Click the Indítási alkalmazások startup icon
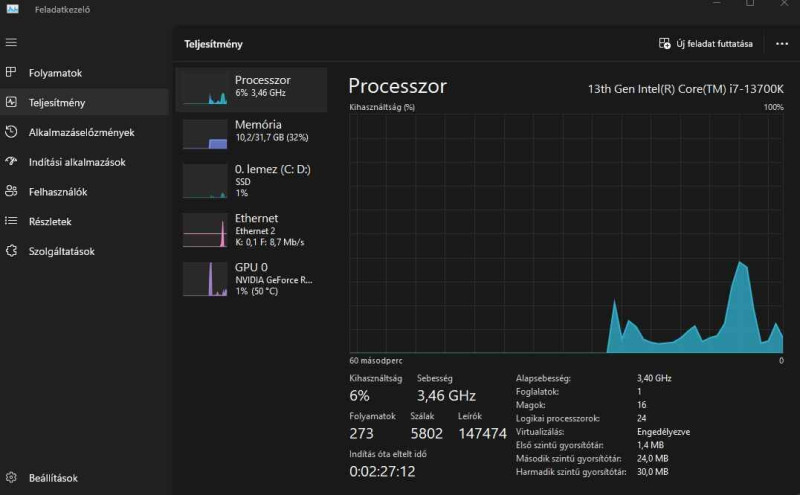Screen dimensions: 800x495 point(11,161)
